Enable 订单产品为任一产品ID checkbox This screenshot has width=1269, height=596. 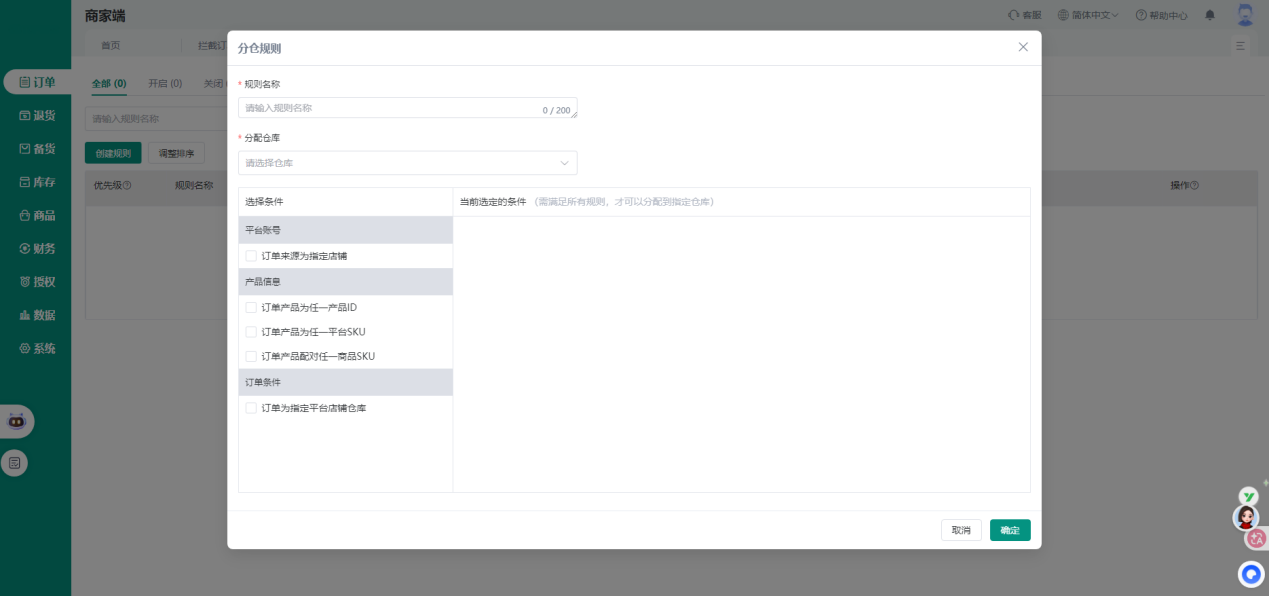click(251, 307)
